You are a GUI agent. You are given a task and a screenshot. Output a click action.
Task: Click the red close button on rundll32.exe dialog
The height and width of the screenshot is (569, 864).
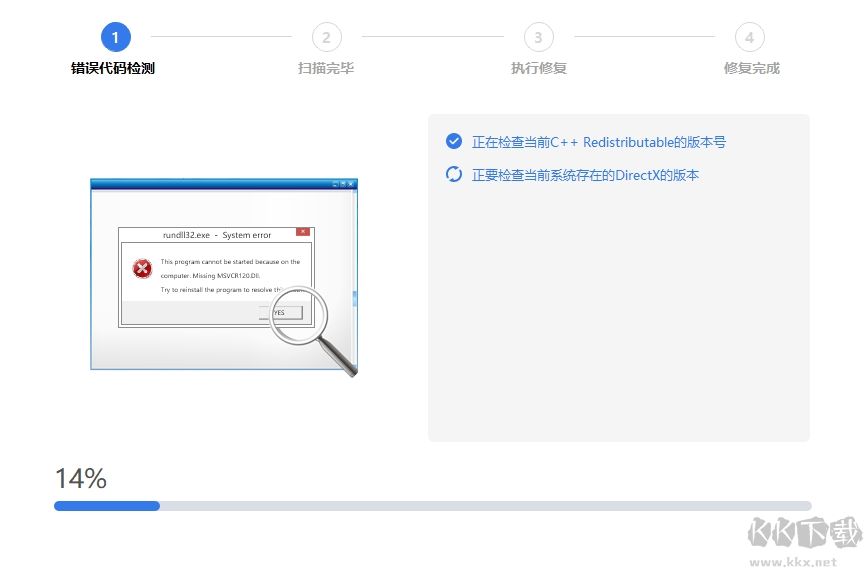click(303, 232)
